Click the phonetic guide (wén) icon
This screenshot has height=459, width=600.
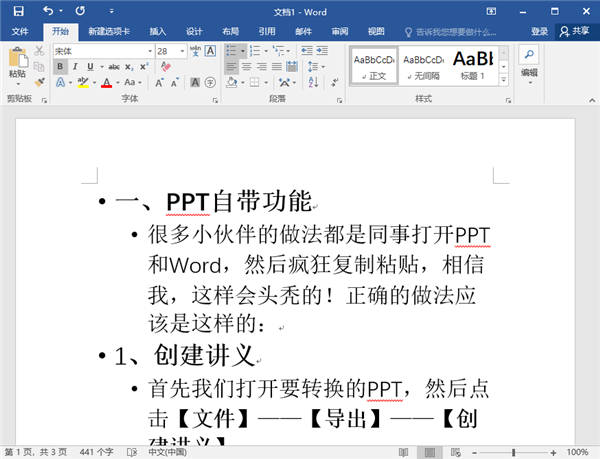[x=195, y=51]
